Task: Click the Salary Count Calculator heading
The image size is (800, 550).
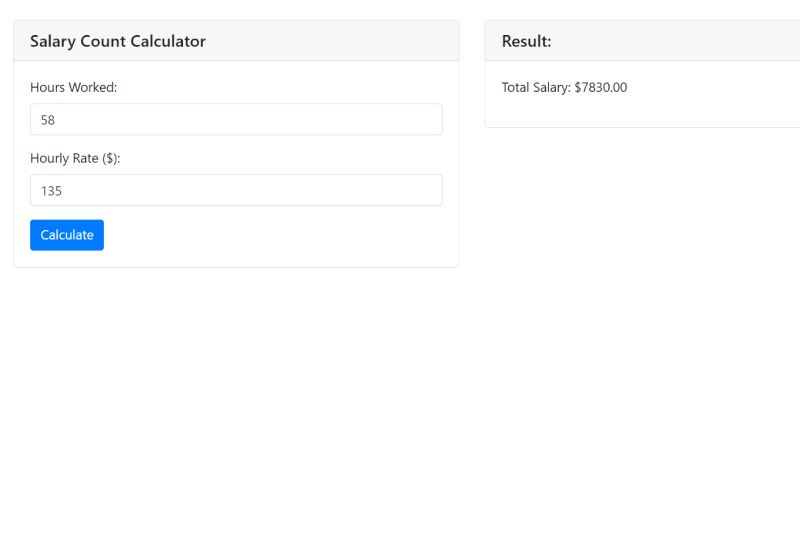Action: click(x=118, y=41)
